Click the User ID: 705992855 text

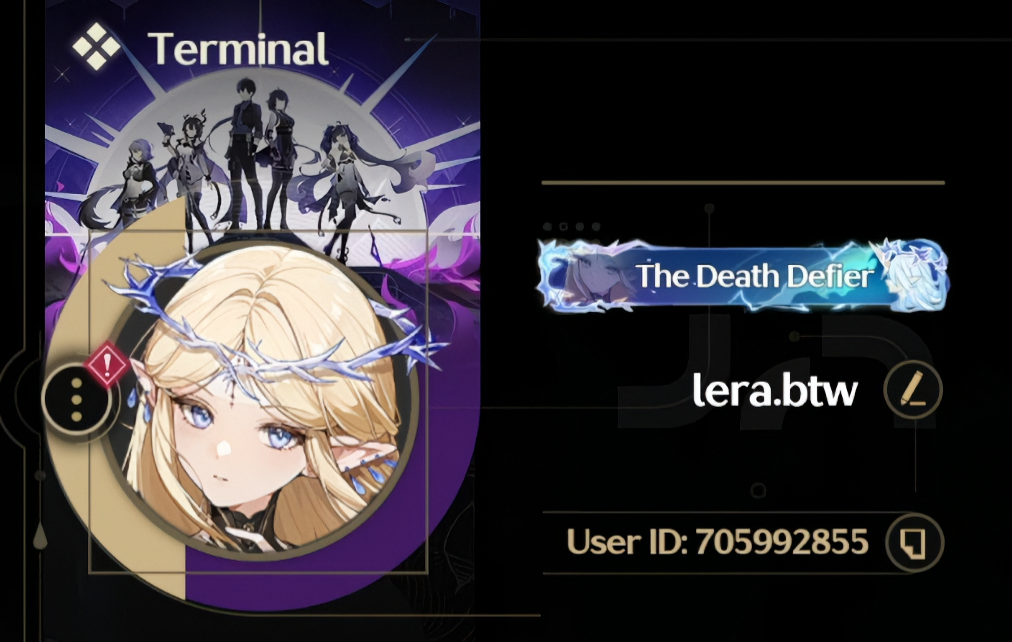pos(717,542)
